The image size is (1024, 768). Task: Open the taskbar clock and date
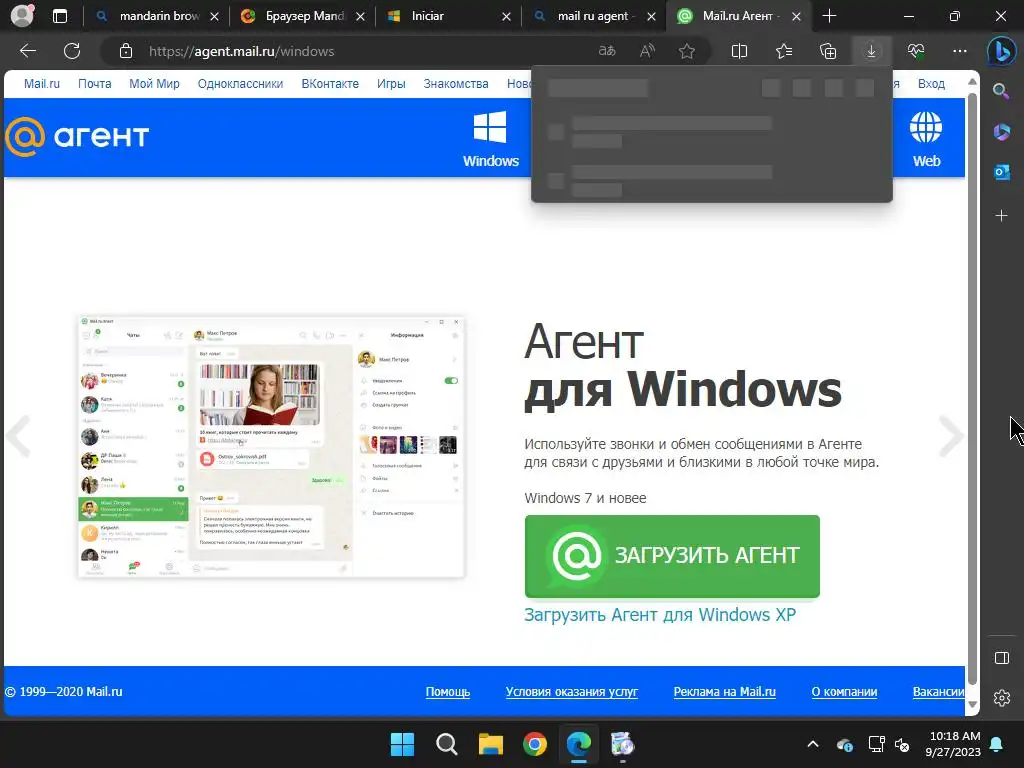pos(953,744)
